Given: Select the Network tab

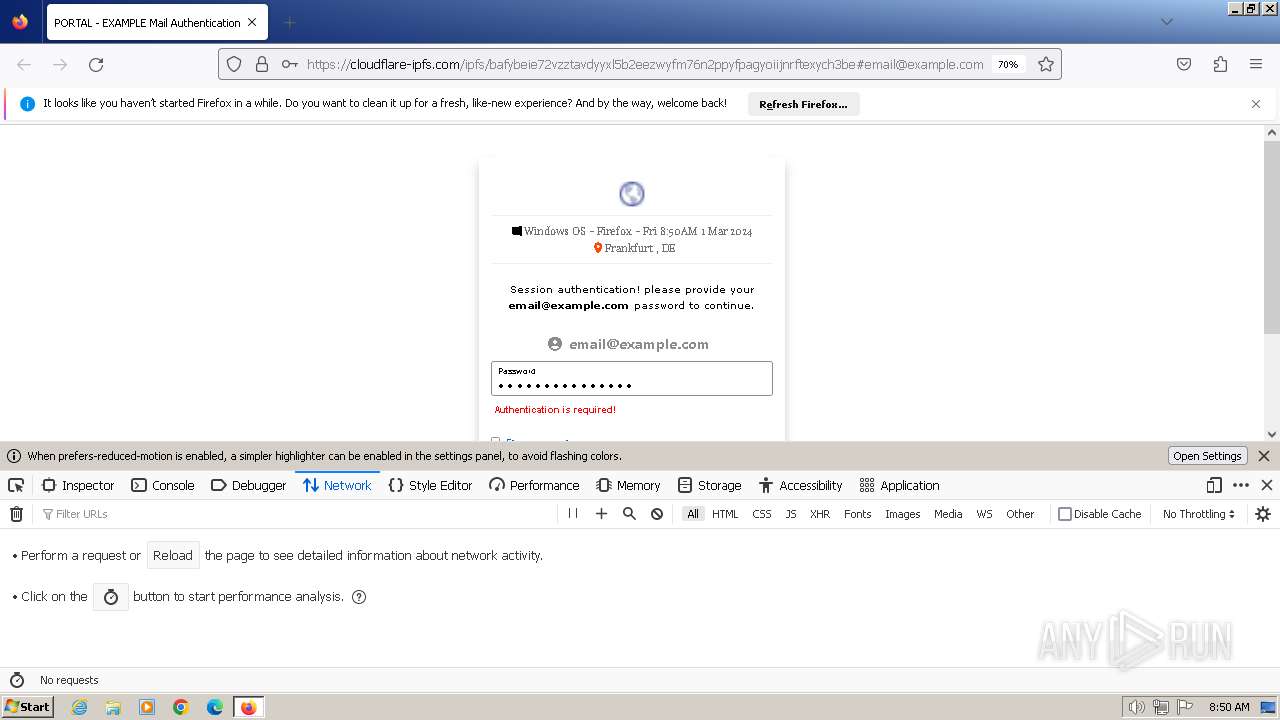Looking at the screenshot, I should [x=337, y=485].
